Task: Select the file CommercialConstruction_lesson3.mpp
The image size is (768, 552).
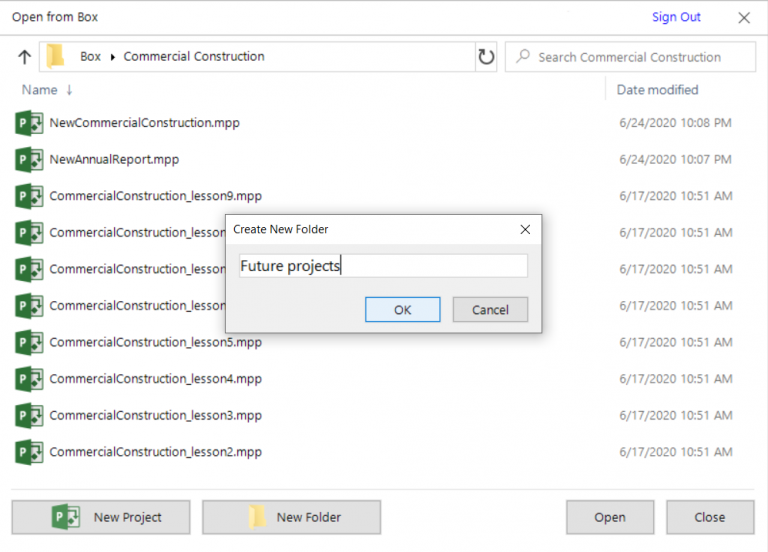Action: coord(156,415)
